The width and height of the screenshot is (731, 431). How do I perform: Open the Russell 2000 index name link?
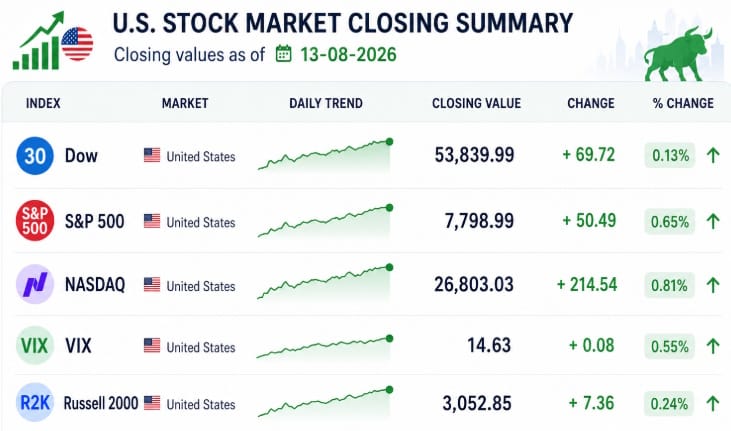(x=101, y=403)
